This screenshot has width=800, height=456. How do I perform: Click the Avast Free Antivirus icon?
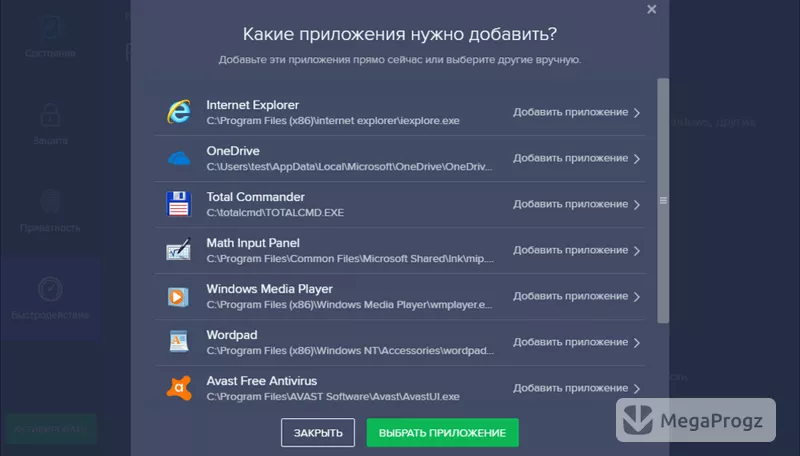pyautogui.click(x=179, y=388)
